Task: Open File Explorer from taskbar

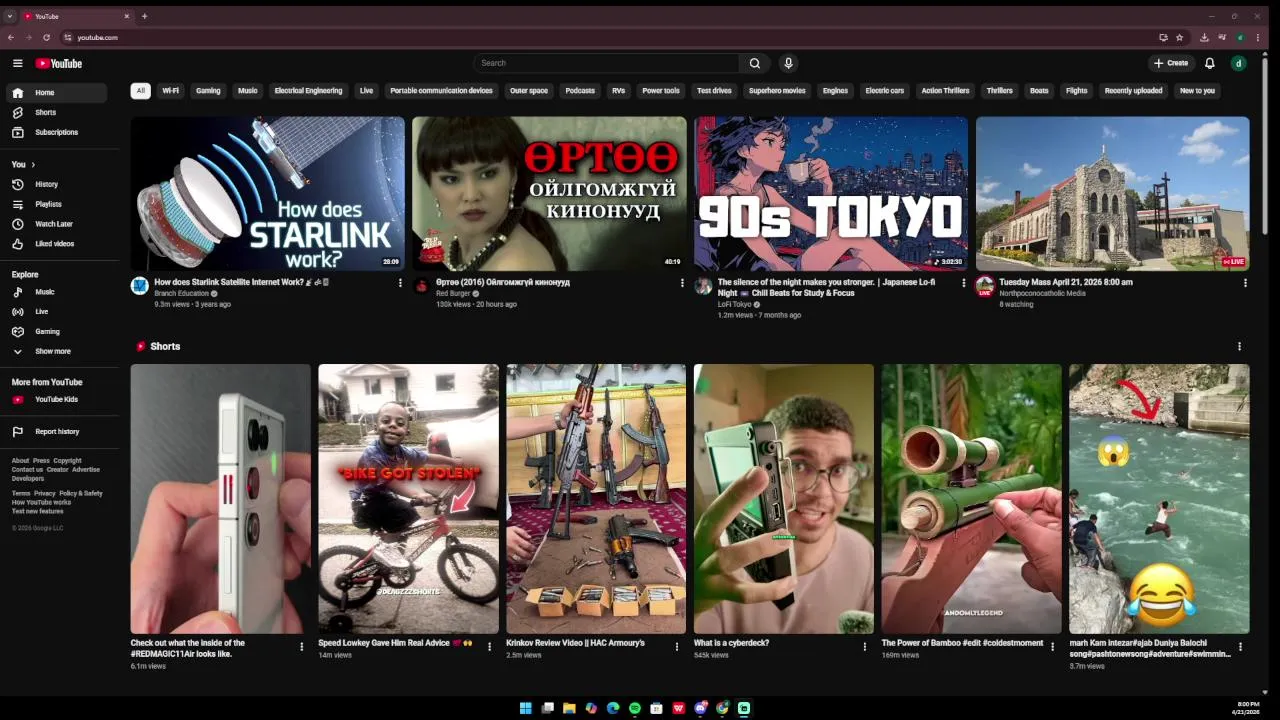Action: (x=569, y=708)
